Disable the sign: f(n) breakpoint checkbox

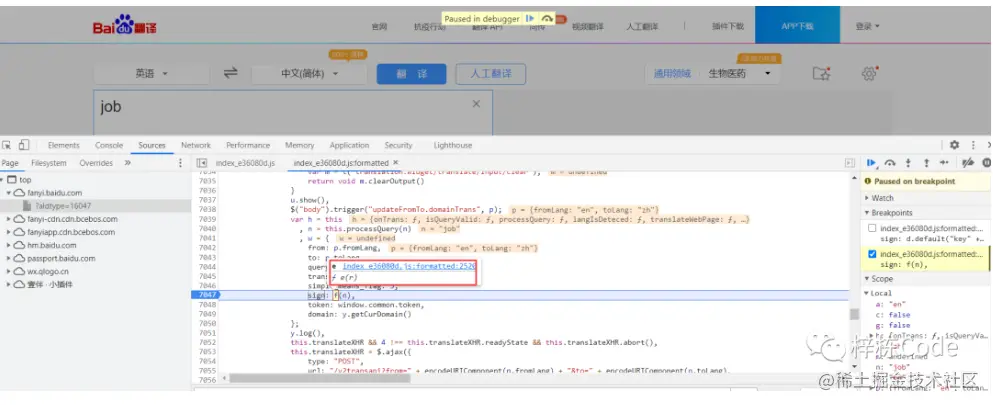tap(872, 254)
